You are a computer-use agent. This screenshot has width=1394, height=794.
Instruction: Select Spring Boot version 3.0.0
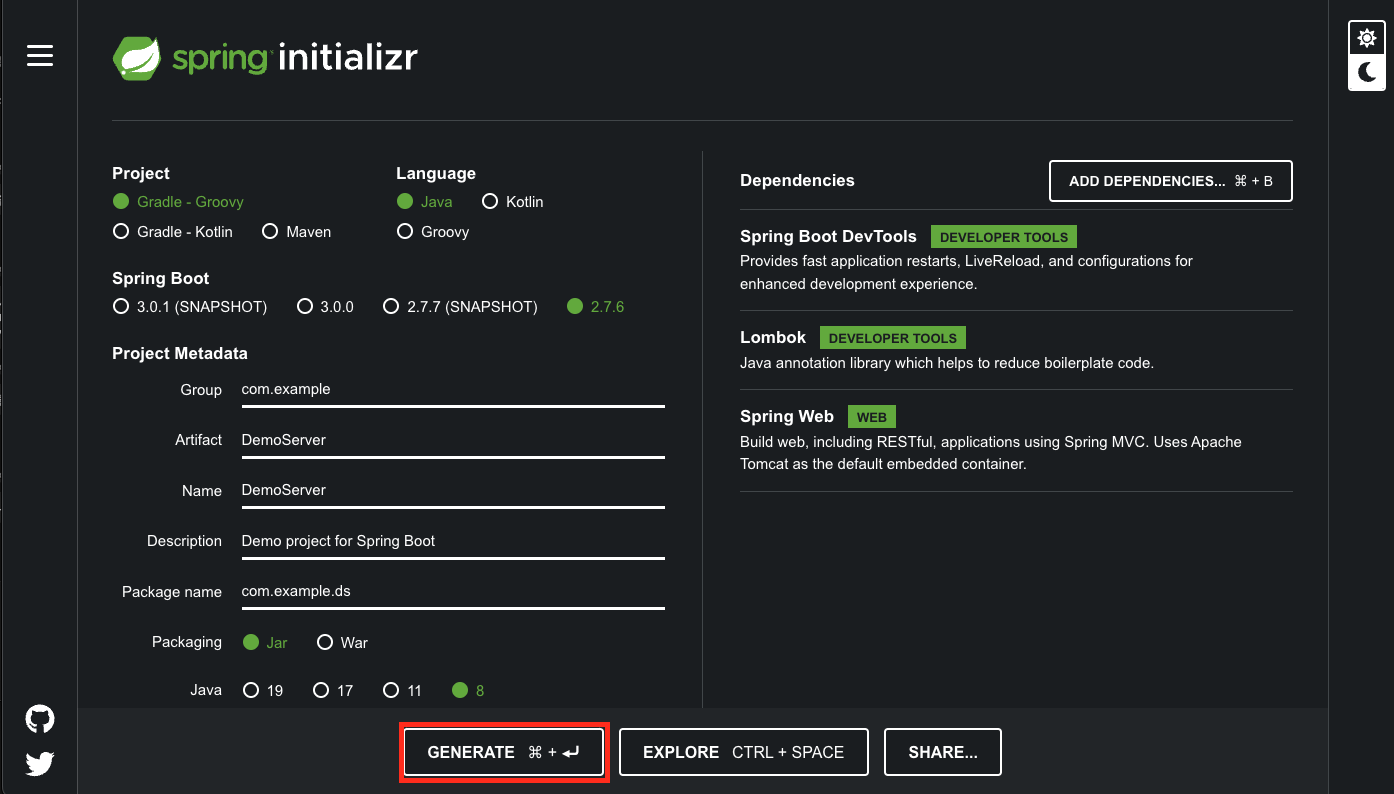coord(326,307)
